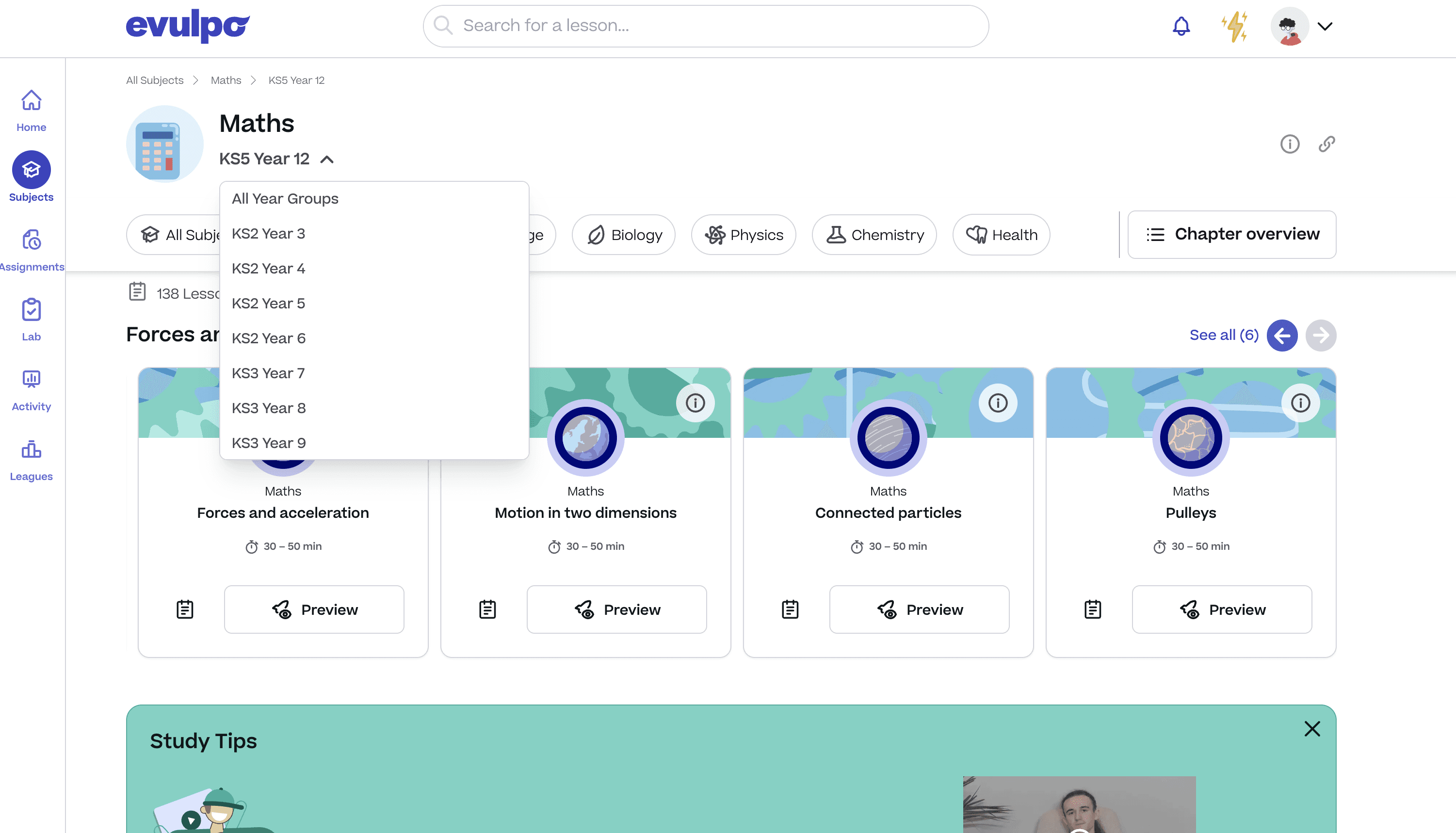Image resolution: width=1456 pixels, height=833 pixels.
Task: Click the See all (6) link
Action: [x=1224, y=335]
